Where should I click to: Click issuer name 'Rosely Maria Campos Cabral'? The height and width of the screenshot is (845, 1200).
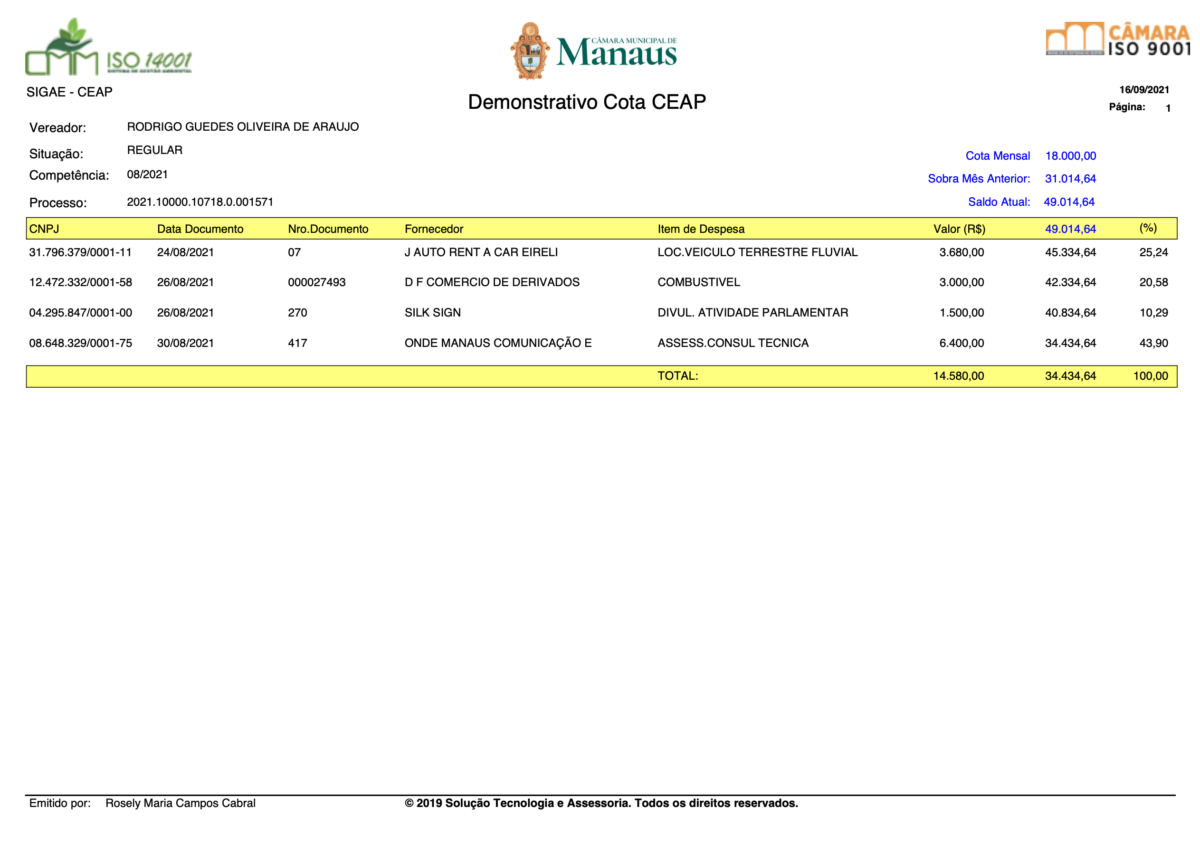pyautogui.click(x=180, y=803)
